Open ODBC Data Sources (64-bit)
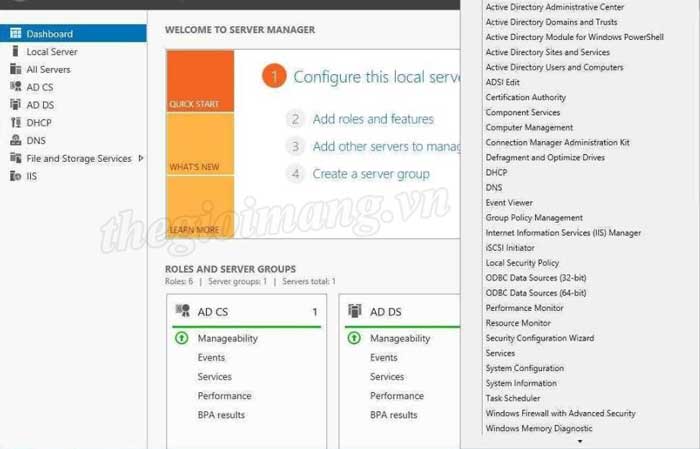This screenshot has height=449, width=700. [x=536, y=293]
